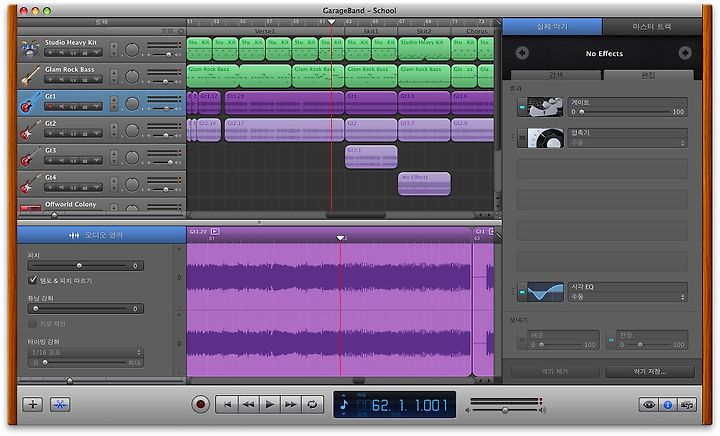Click the Gt4 track guitar icon
This screenshot has height=436, width=720.
point(30,184)
